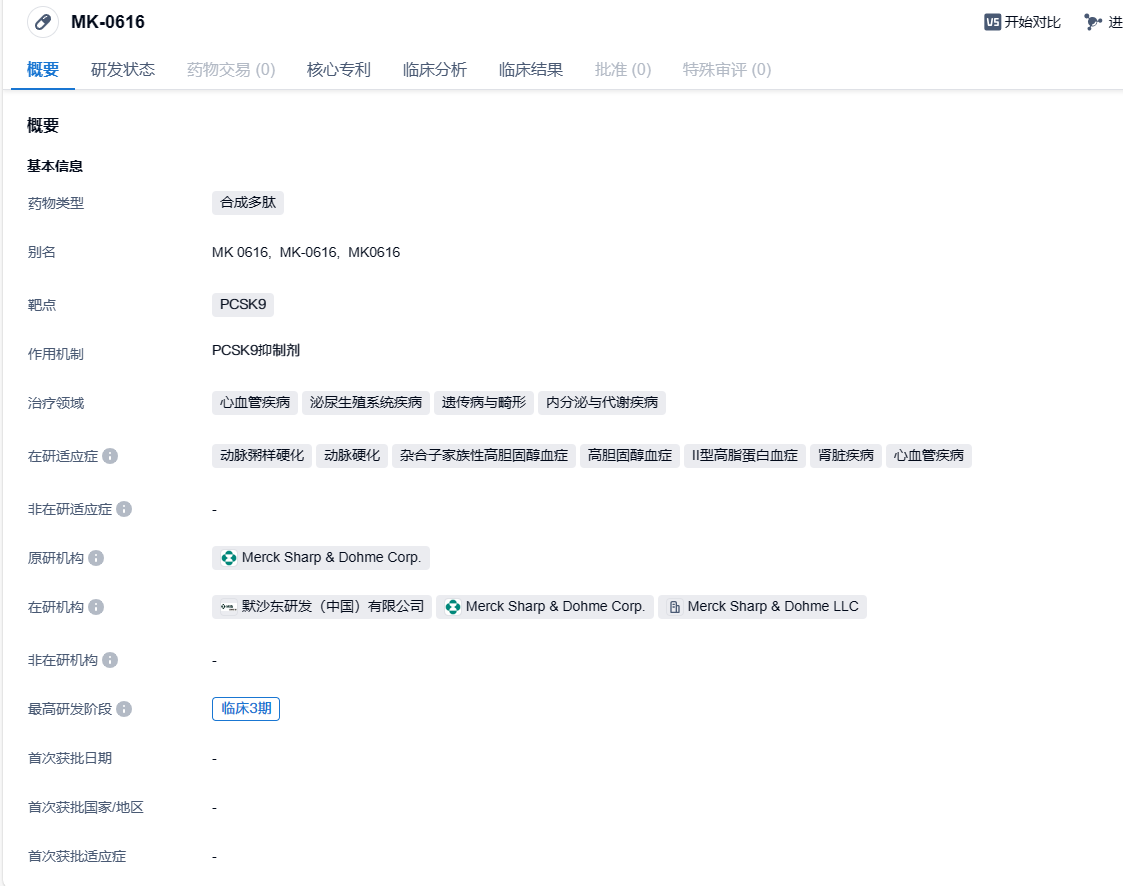Select the 心血管疾病 therapeutic area tag

click(255, 403)
